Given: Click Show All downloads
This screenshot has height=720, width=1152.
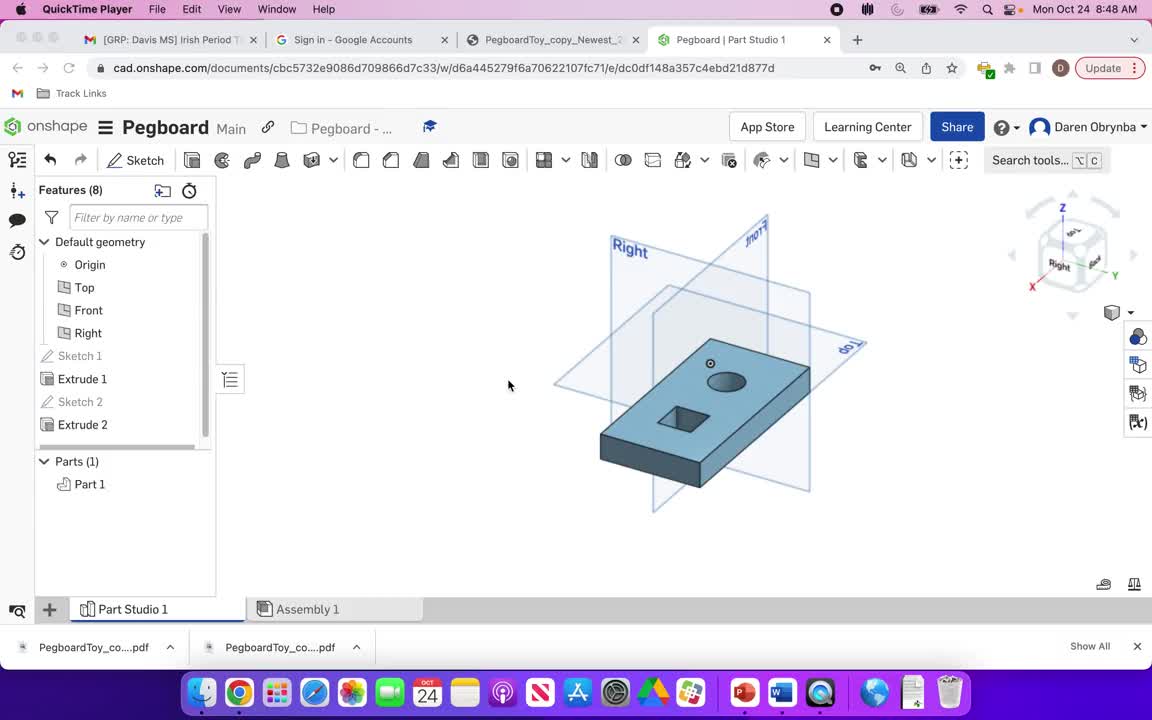Looking at the screenshot, I should 1090,647.
